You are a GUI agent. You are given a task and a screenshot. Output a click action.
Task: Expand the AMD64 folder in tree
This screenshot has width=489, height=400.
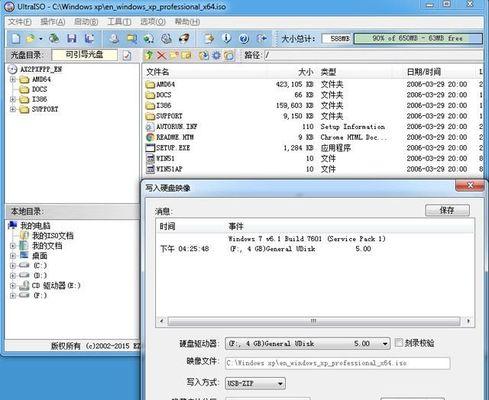[13, 79]
